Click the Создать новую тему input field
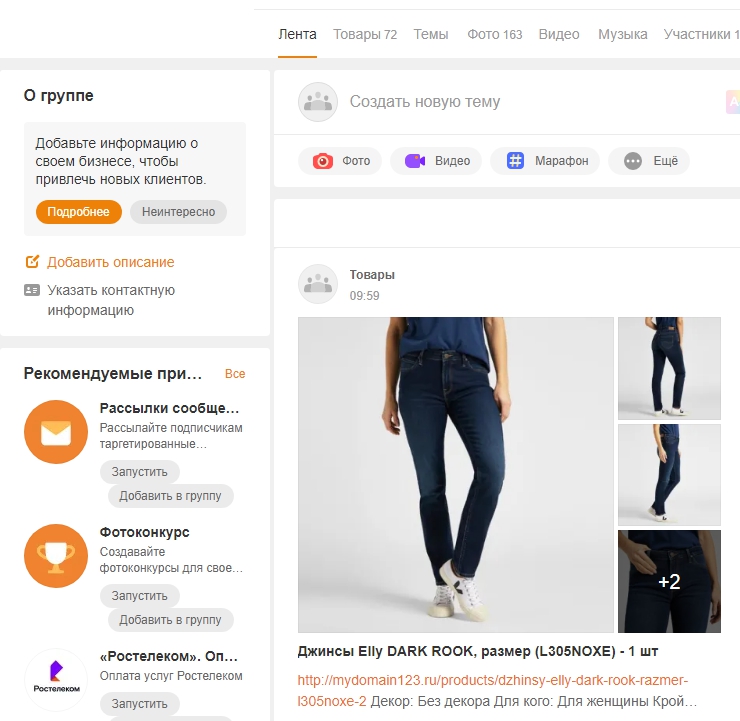 point(500,102)
